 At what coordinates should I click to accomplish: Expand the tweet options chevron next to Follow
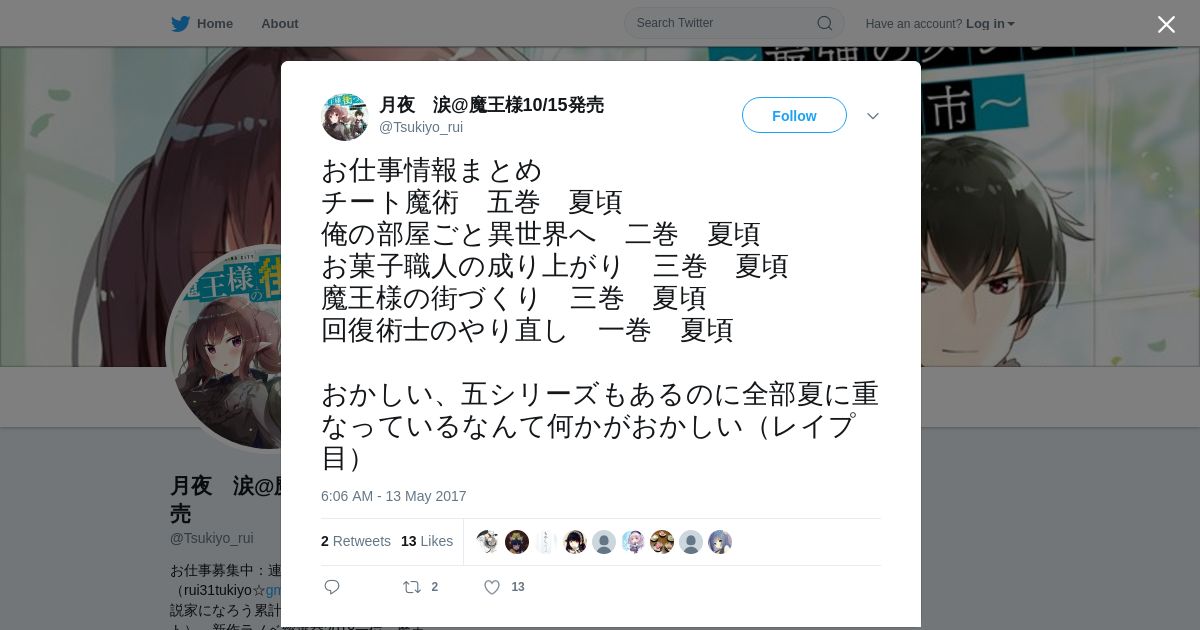coord(873,116)
